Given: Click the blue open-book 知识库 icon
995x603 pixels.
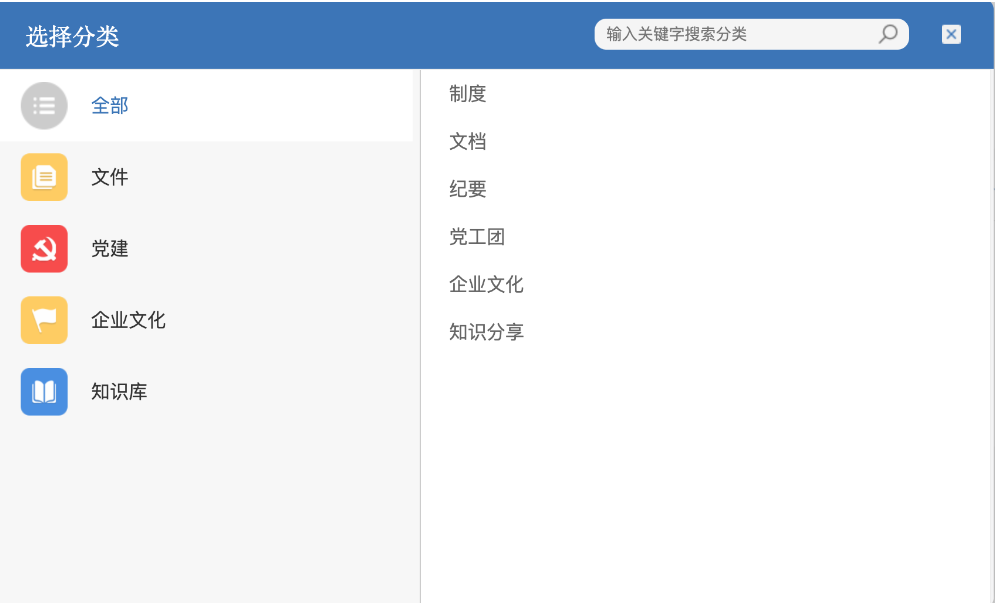Looking at the screenshot, I should [44, 392].
